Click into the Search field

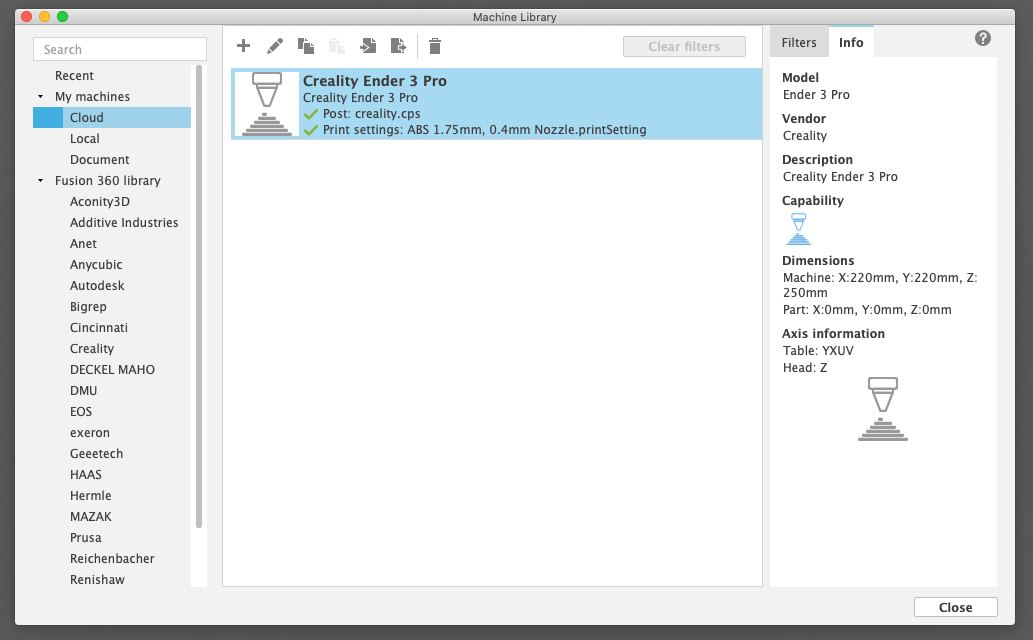(x=120, y=49)
